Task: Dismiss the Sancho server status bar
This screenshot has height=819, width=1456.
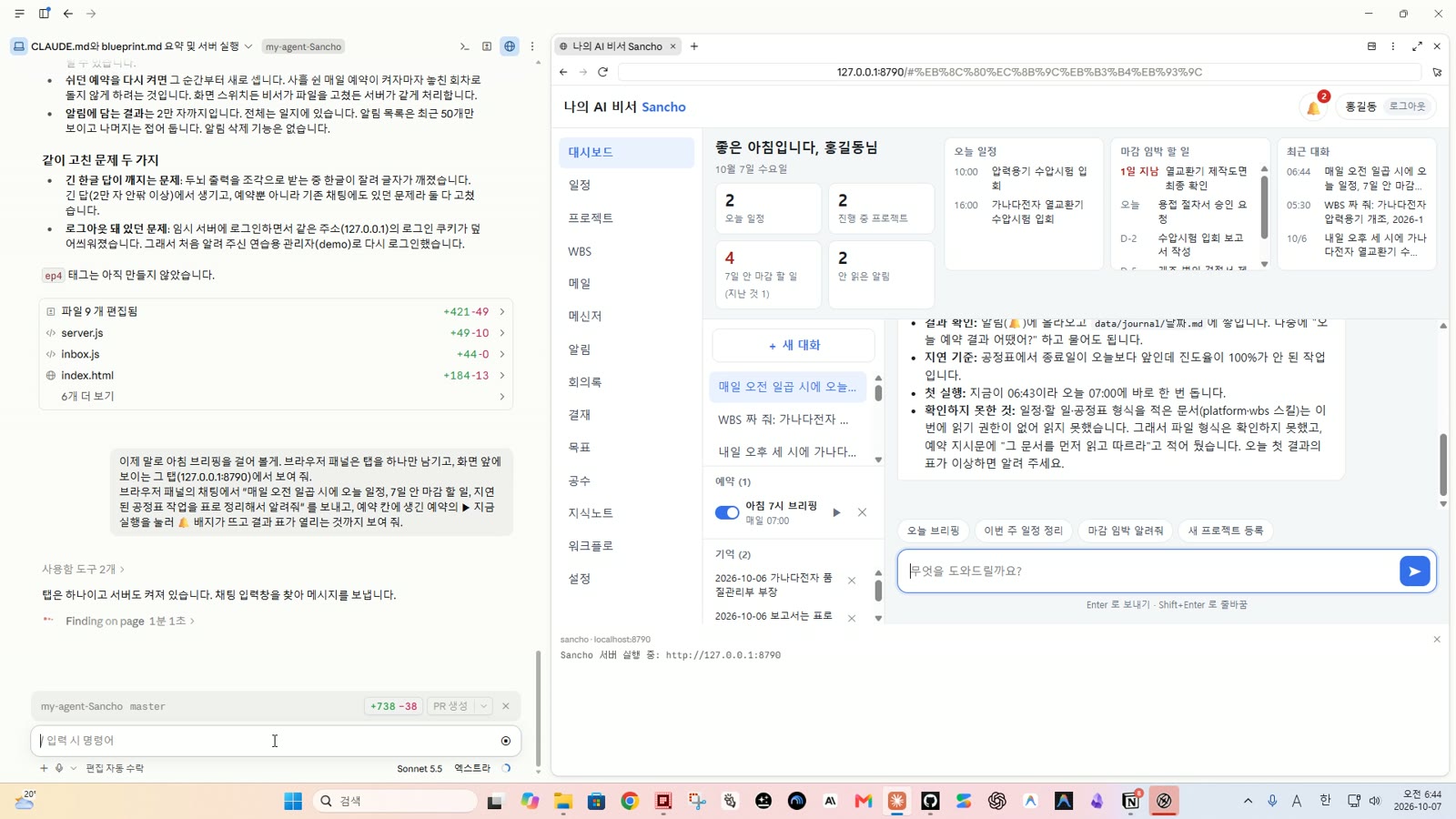Action: (x=1437, y=640)
